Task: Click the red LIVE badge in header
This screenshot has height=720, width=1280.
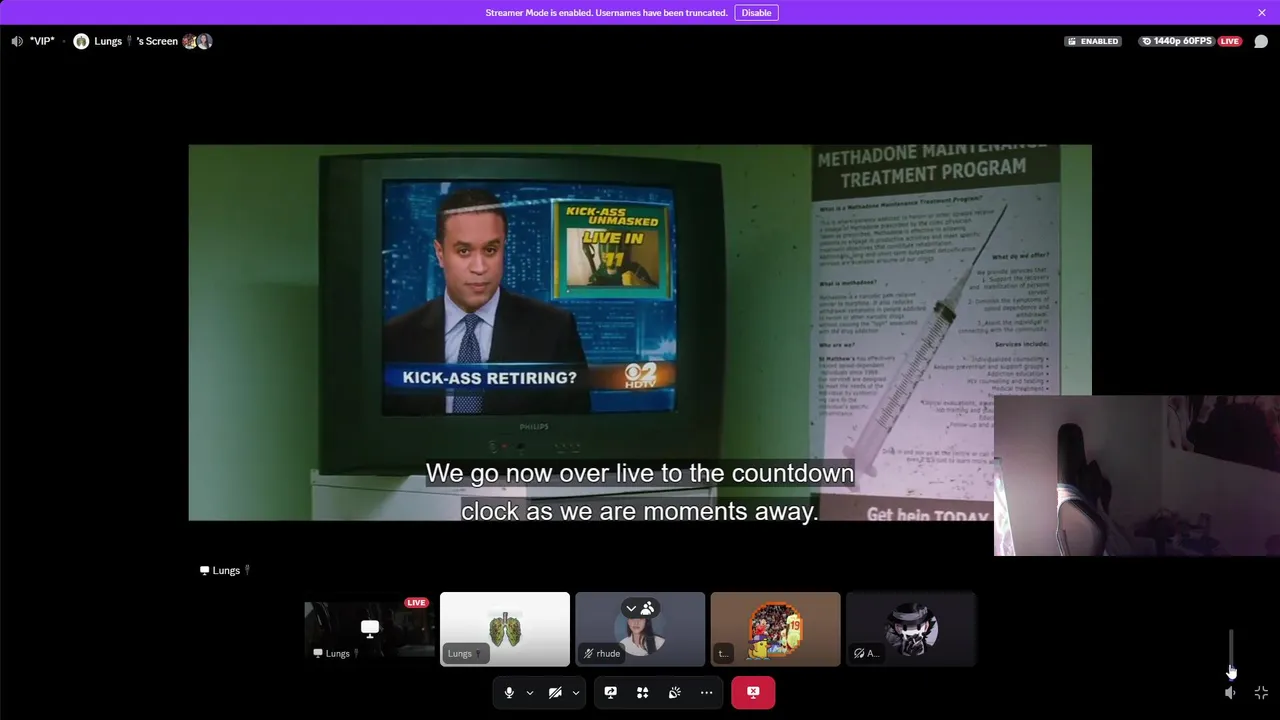Action: [1230, 41]
